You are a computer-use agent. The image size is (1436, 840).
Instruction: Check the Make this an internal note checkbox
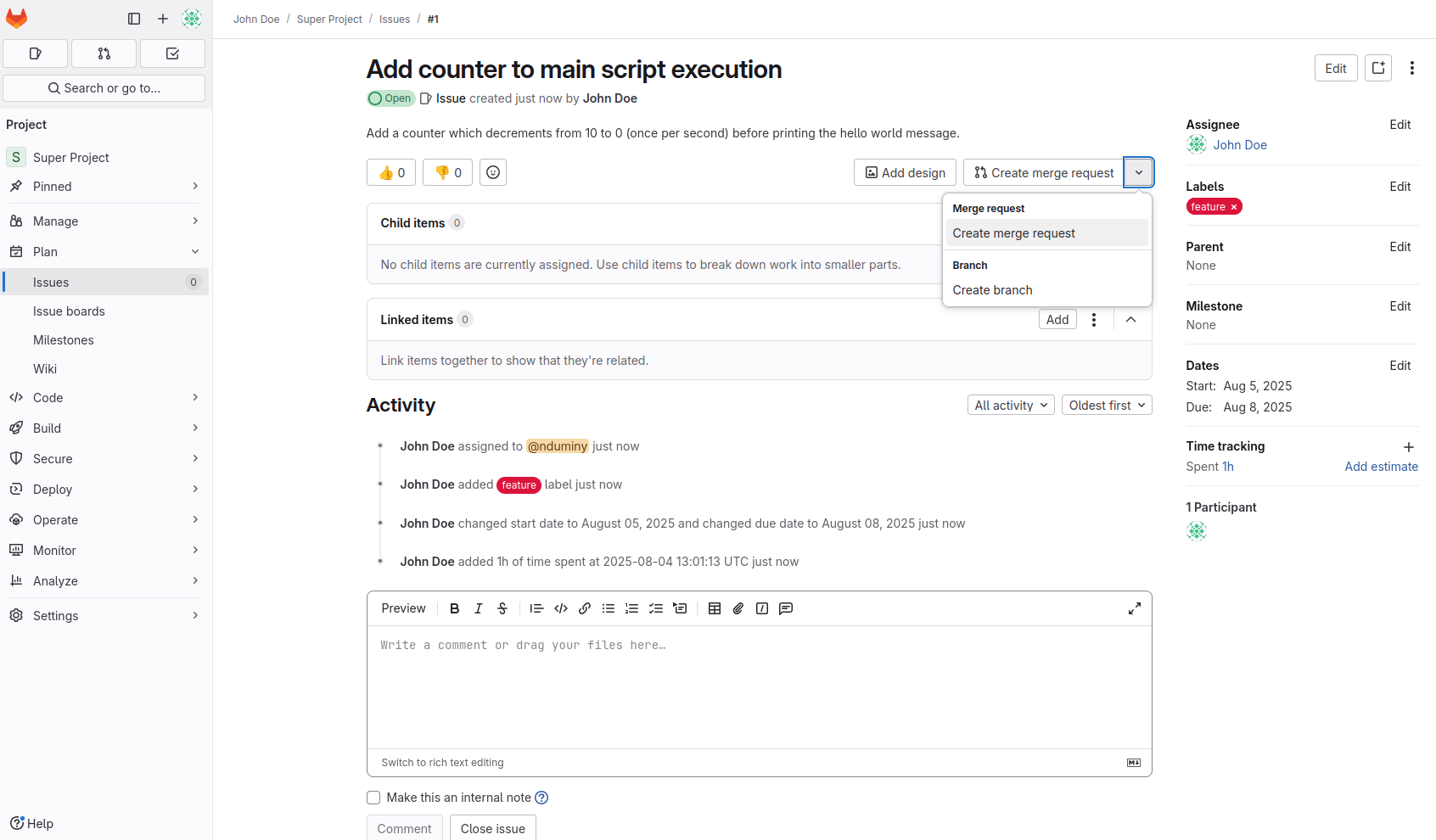pos(373,798)
